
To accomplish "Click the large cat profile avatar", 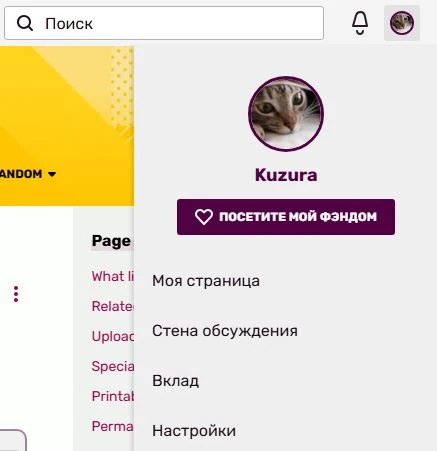I will pyautogui.click(x=286, y=114).
